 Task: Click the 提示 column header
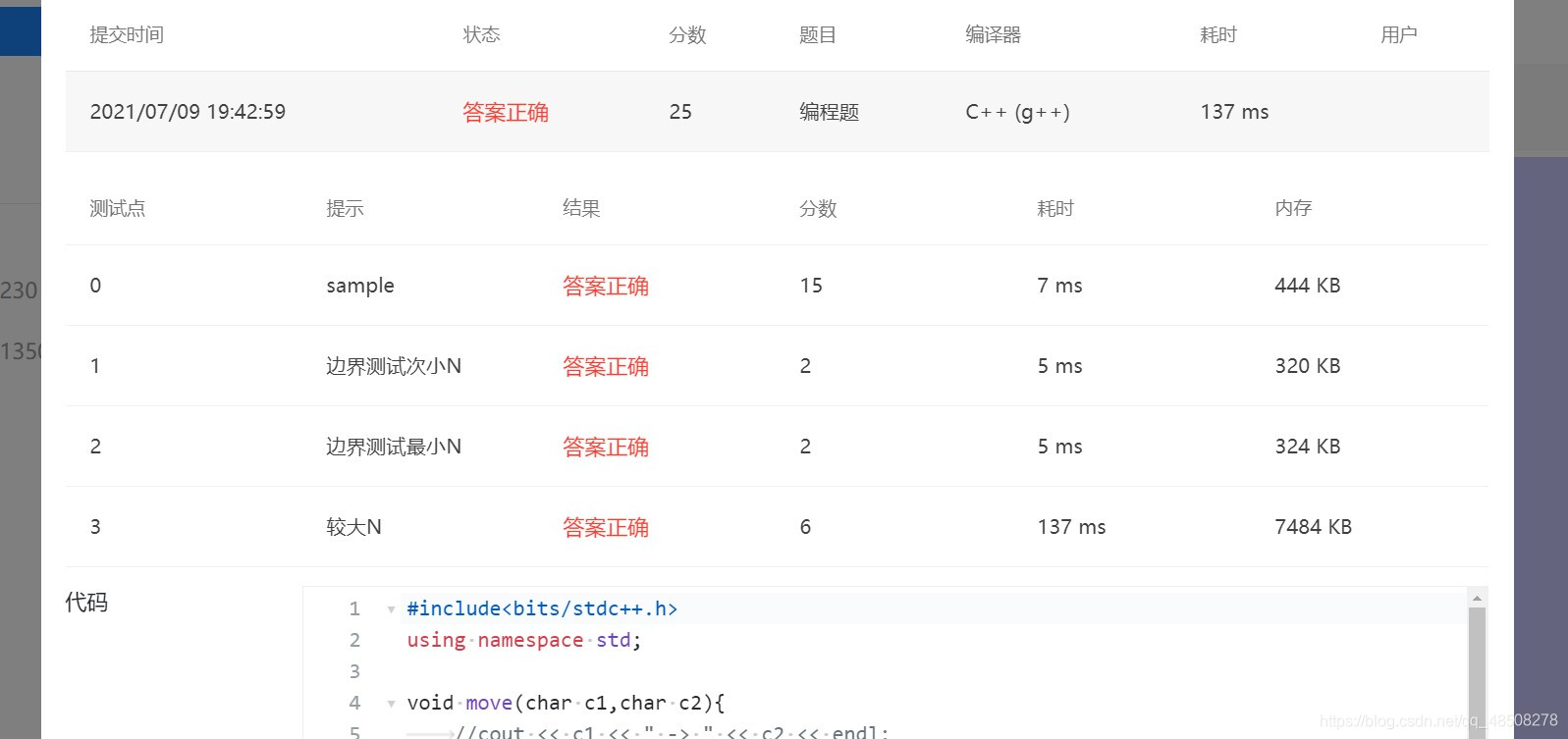346,208
